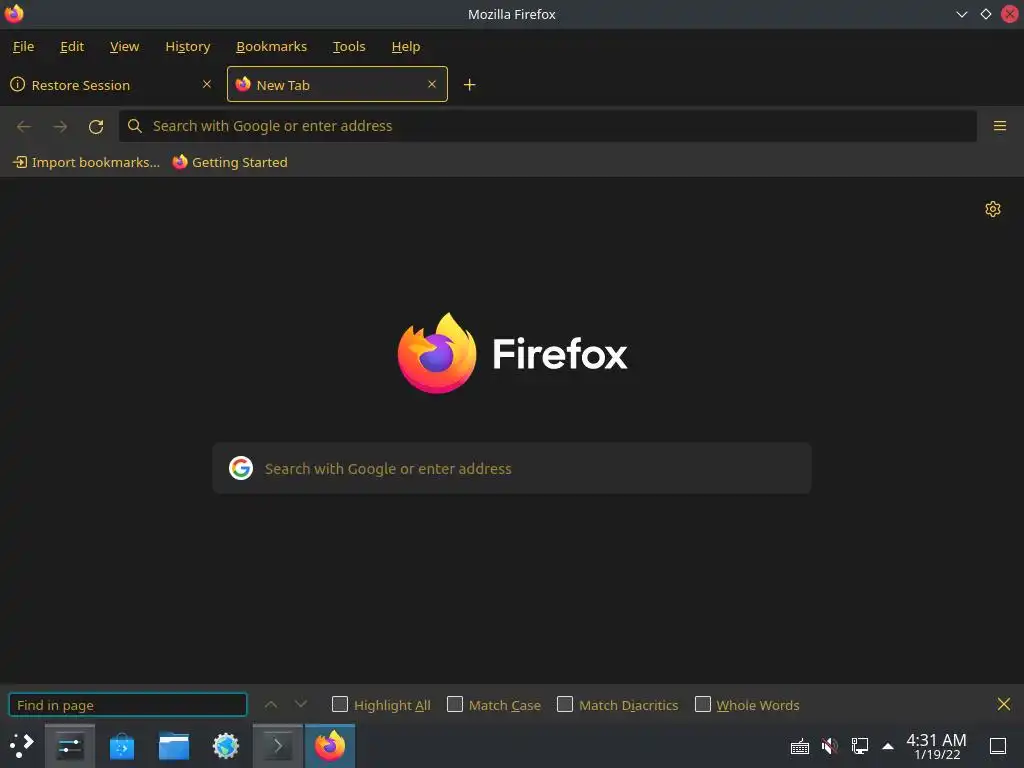Viewport: 1024px width, 768px height.
Task: Open the application launcher in taskbar
Action: click(22, 746)
